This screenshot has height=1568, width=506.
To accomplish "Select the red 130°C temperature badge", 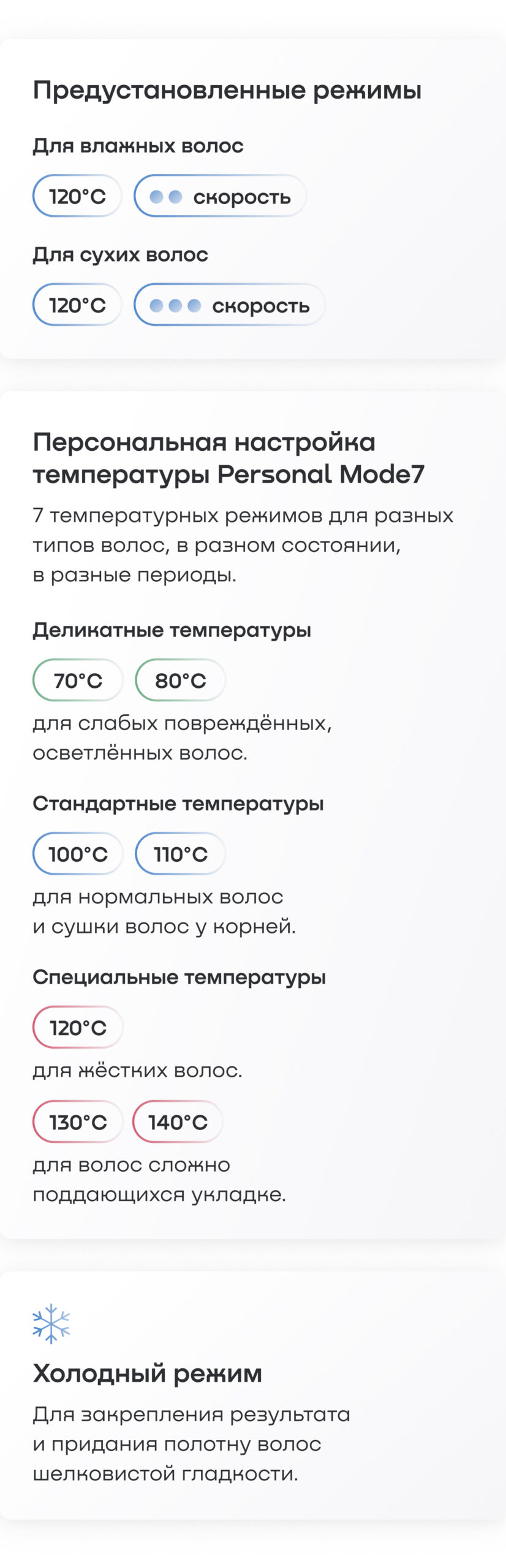I will pyautogui.click(x=78, y=1121).
